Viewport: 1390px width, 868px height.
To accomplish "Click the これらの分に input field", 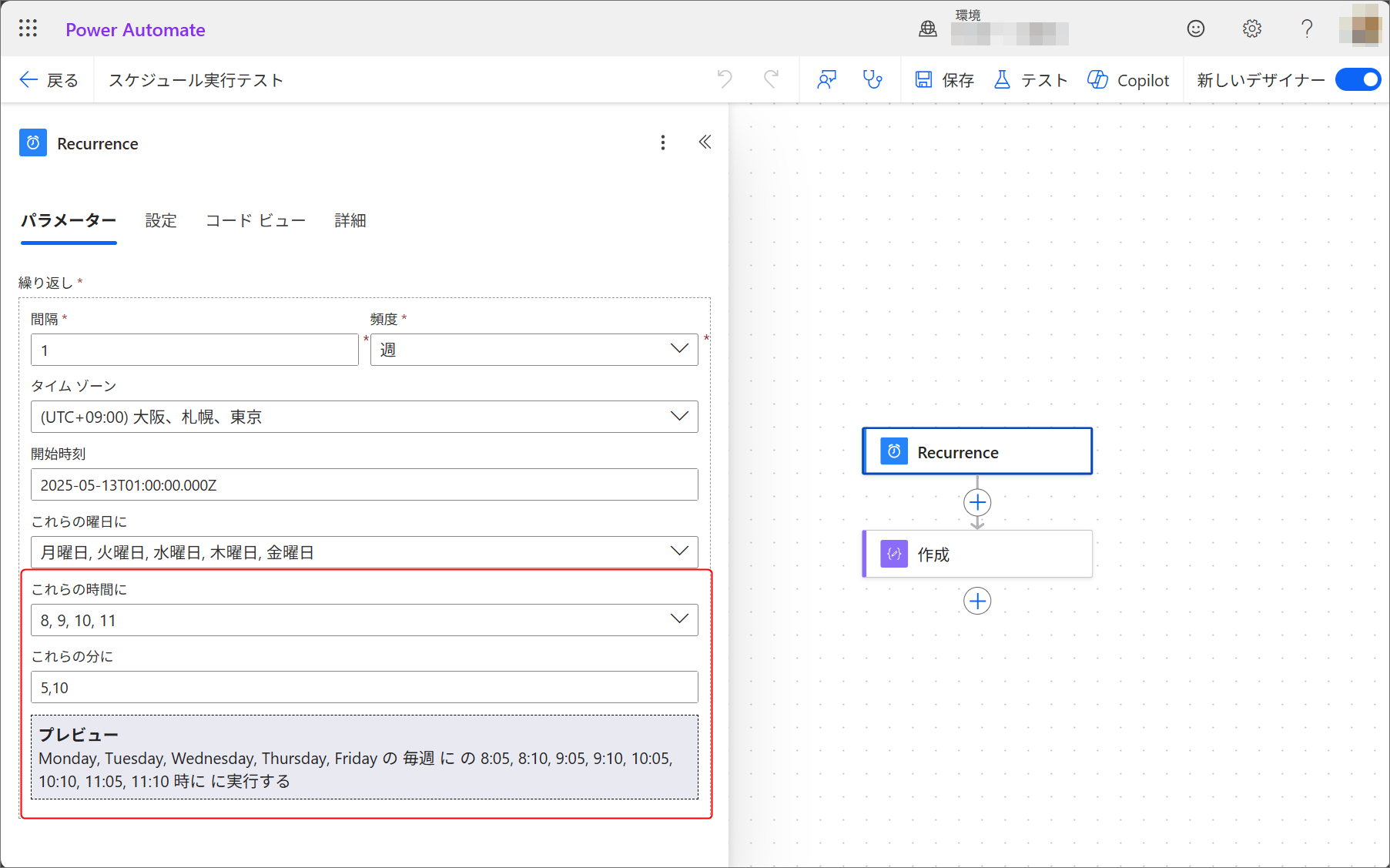I will 364,687.
